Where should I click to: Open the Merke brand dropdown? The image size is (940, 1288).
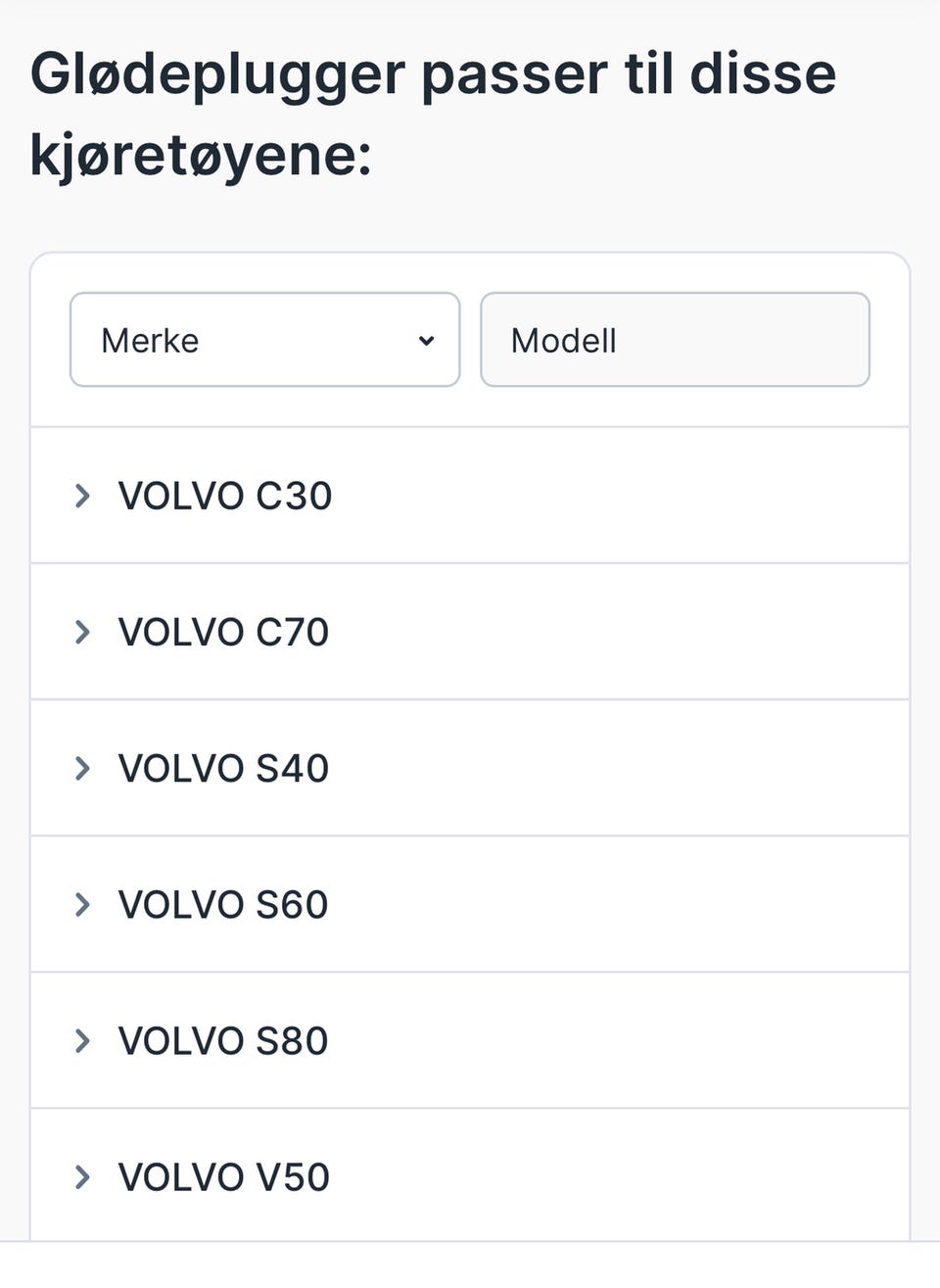point(264,340)
